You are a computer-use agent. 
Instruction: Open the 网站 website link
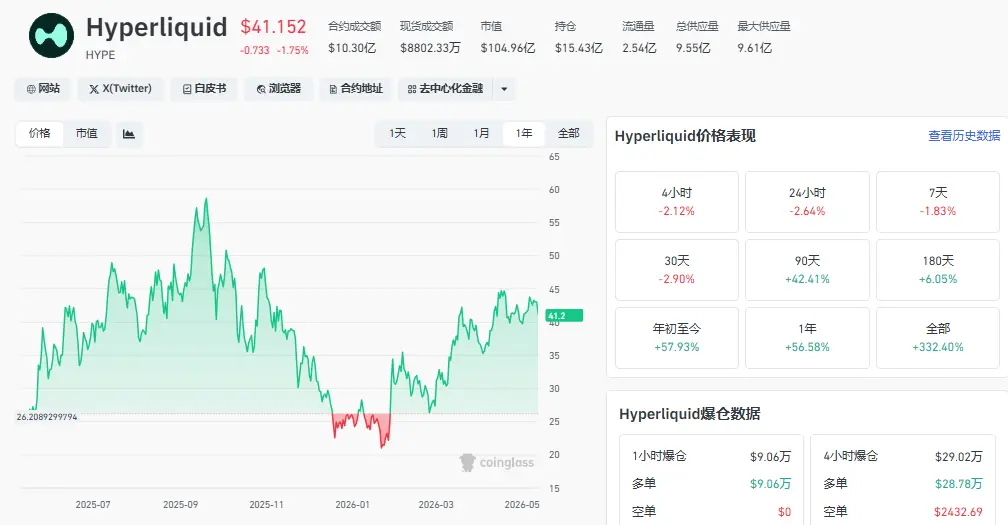pos(43,89)
